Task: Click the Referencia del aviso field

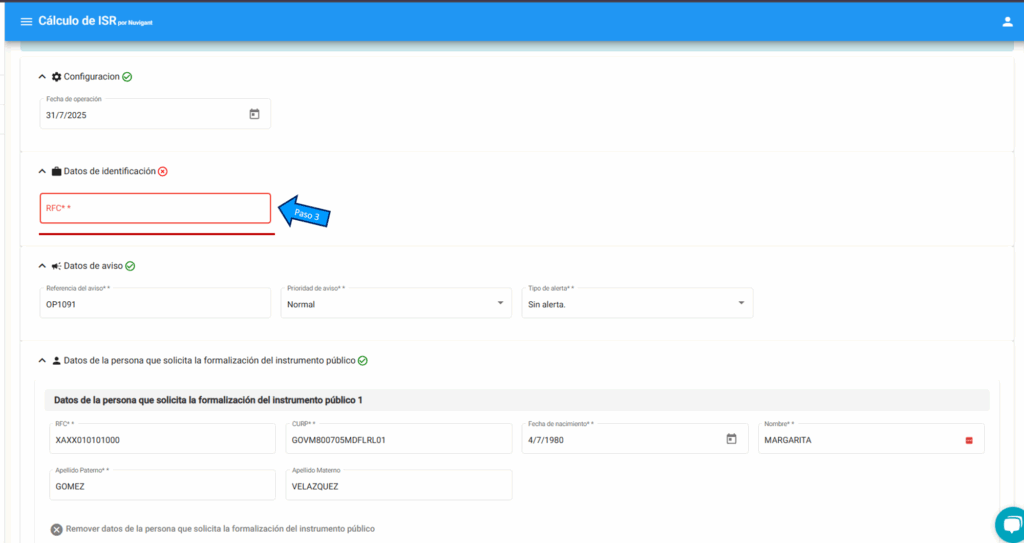Action: [x=155, y=304]
